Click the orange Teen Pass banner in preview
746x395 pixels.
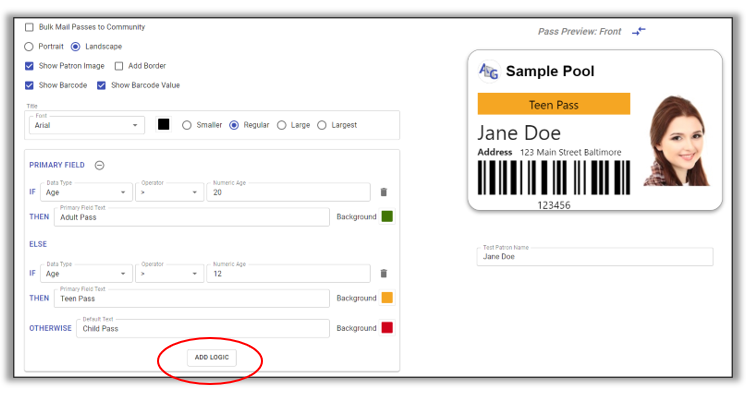tap(554, 104)
